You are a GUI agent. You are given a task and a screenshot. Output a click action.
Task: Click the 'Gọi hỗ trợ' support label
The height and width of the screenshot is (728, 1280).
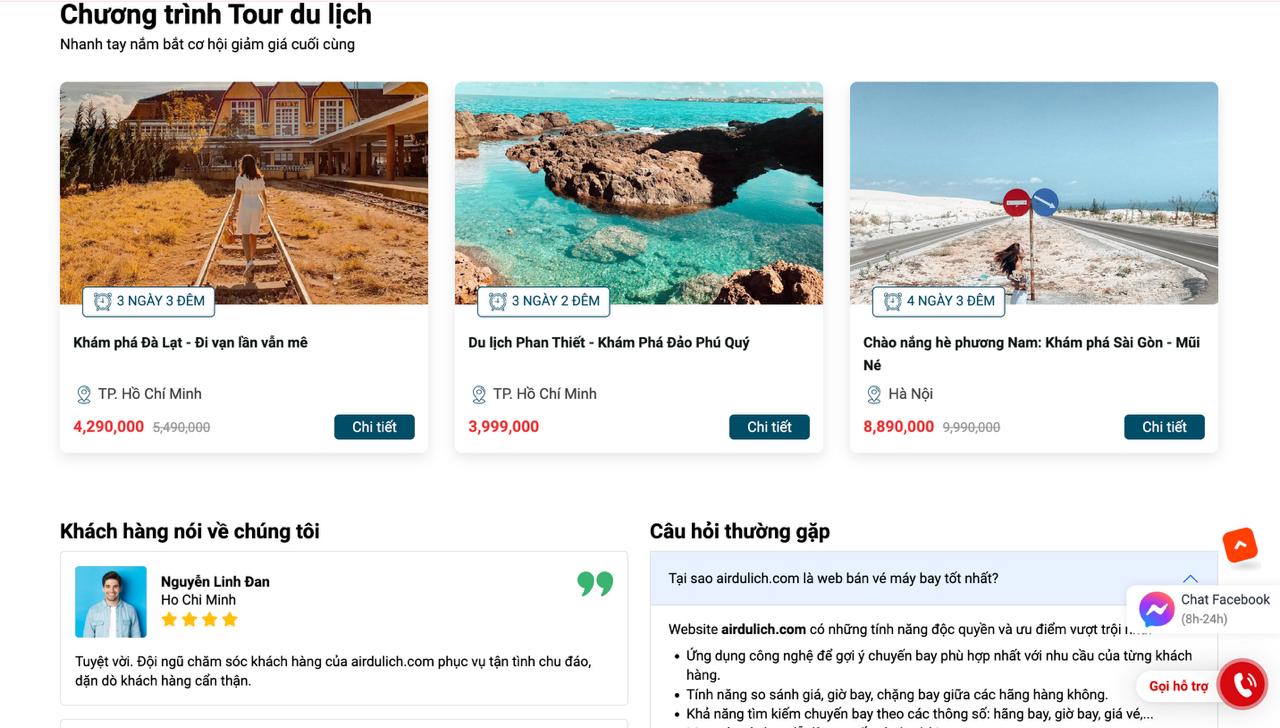pyautogui.click(x=1178, y=686)
